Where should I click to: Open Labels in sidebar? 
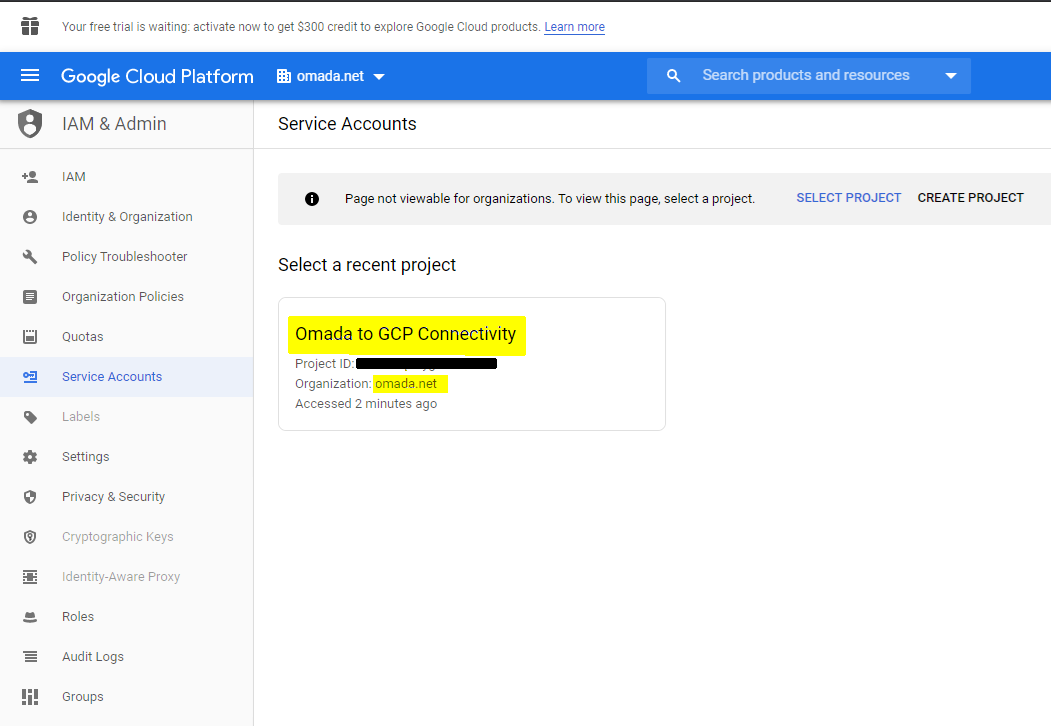127,417
